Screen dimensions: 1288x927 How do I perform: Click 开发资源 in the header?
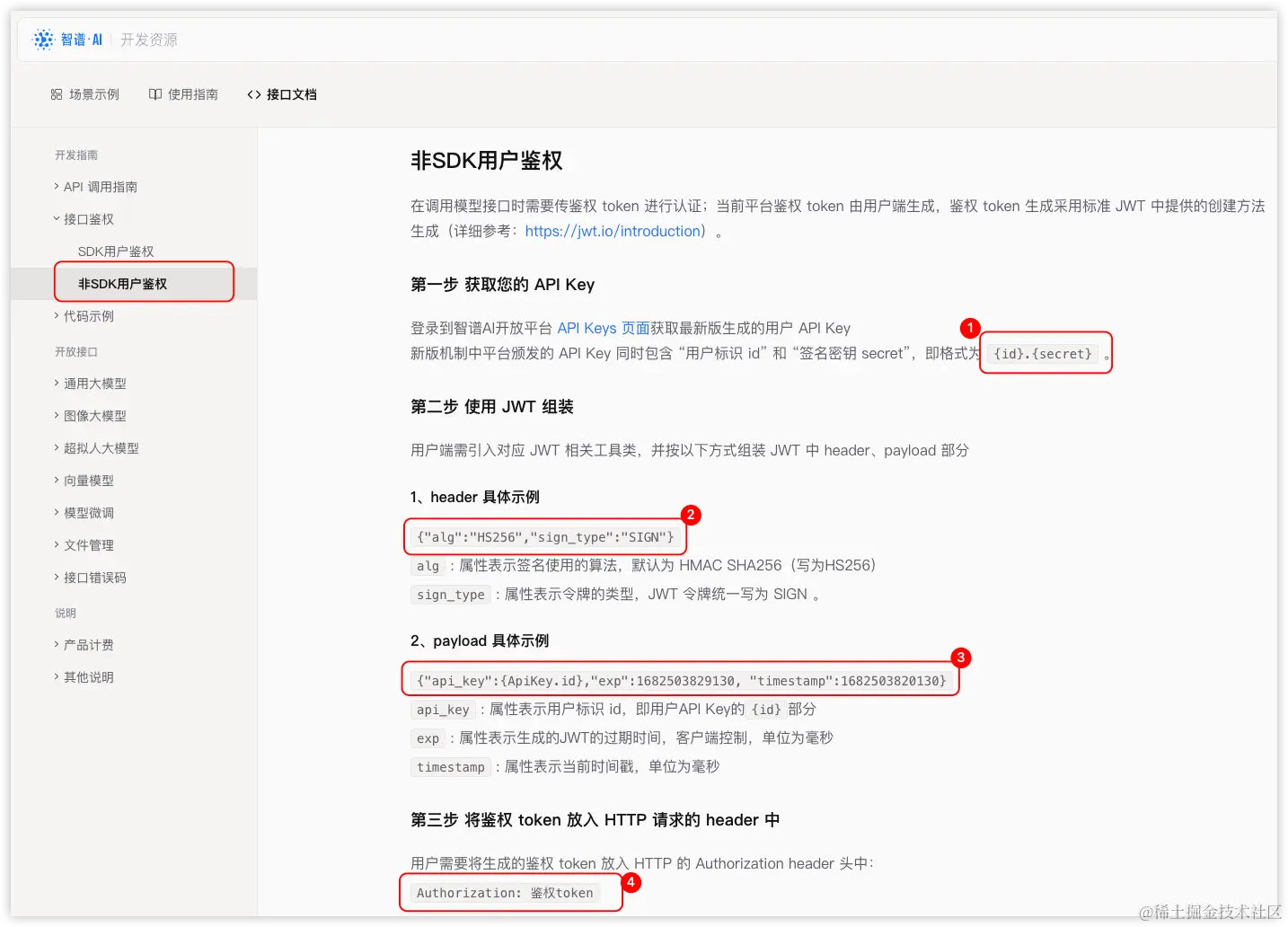(x=149, y=40)
